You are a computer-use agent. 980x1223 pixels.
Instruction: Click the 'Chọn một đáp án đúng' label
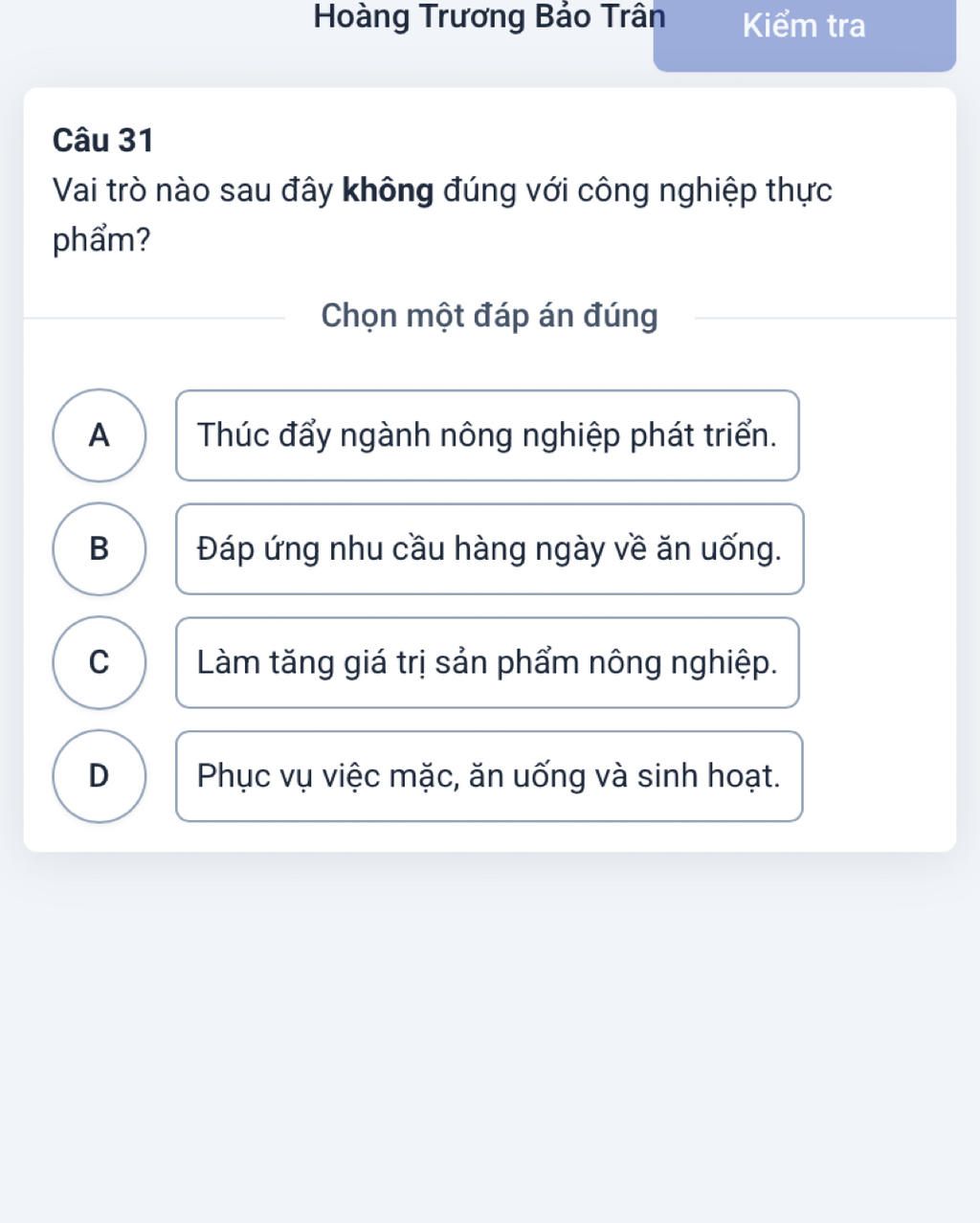point(489,316)
